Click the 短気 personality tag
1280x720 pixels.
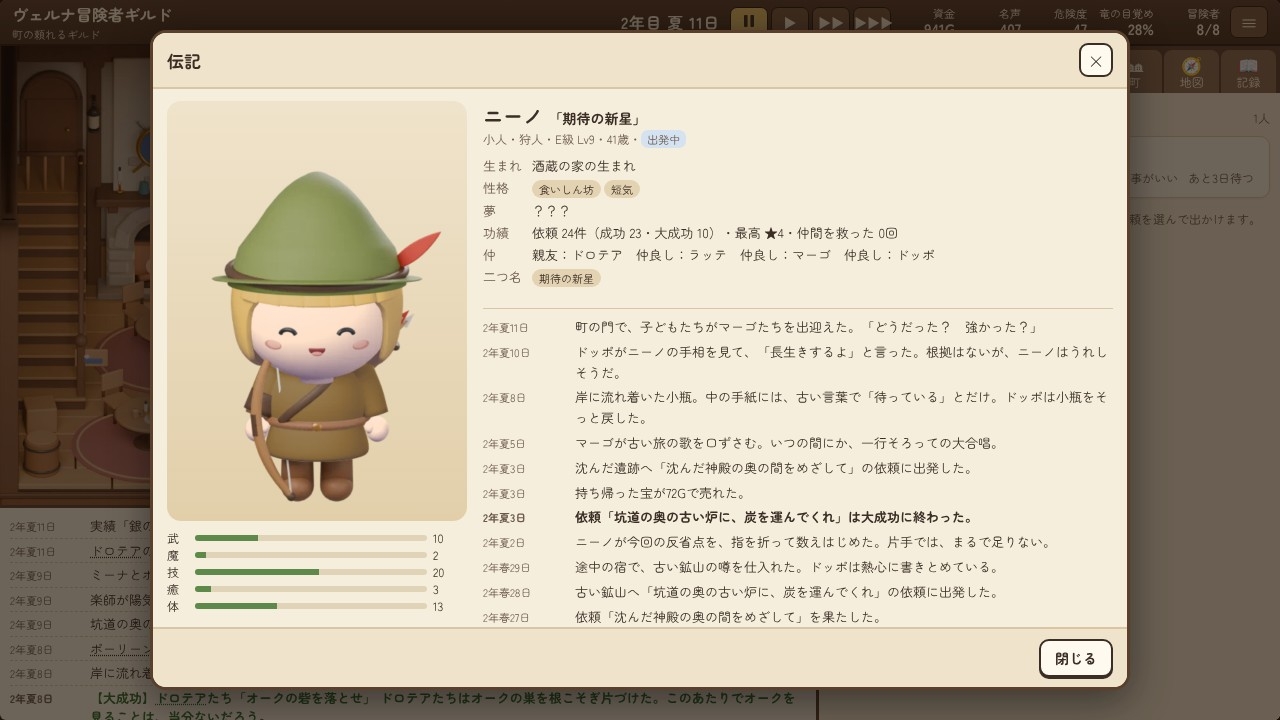622,189
